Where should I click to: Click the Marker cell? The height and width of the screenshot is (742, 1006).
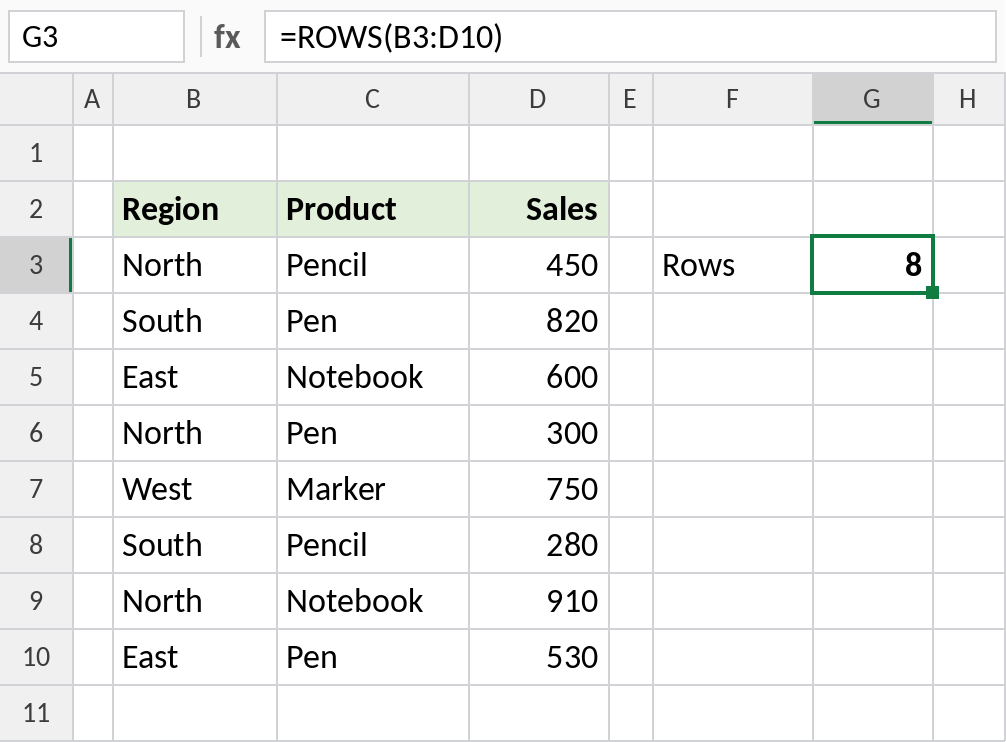(373, 489)
